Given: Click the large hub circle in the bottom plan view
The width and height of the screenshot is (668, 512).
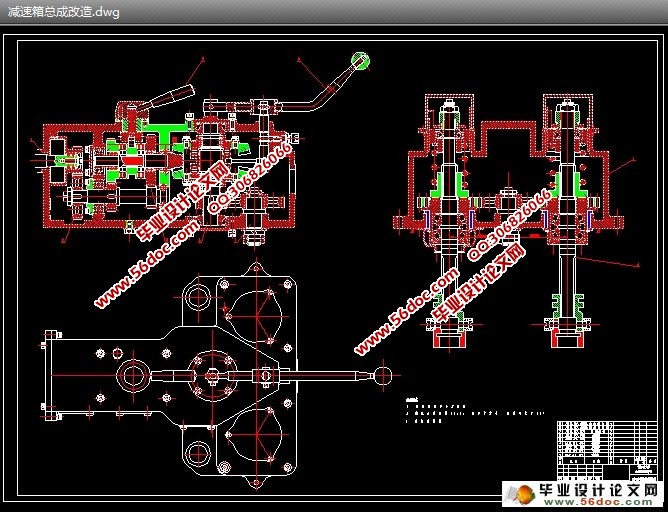Looking at the screenshot, I should [133, 376].
